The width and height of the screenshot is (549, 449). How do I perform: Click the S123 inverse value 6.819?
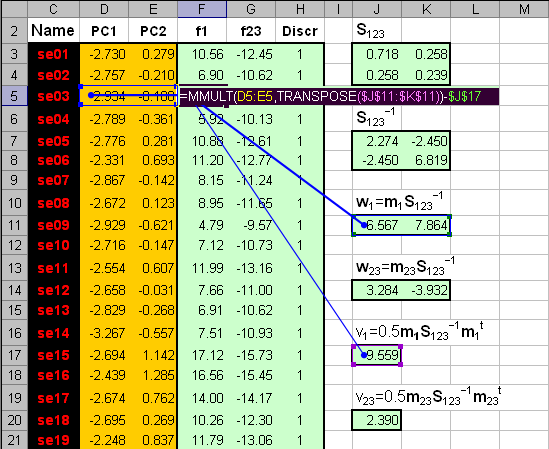click(x=426, y=160)
